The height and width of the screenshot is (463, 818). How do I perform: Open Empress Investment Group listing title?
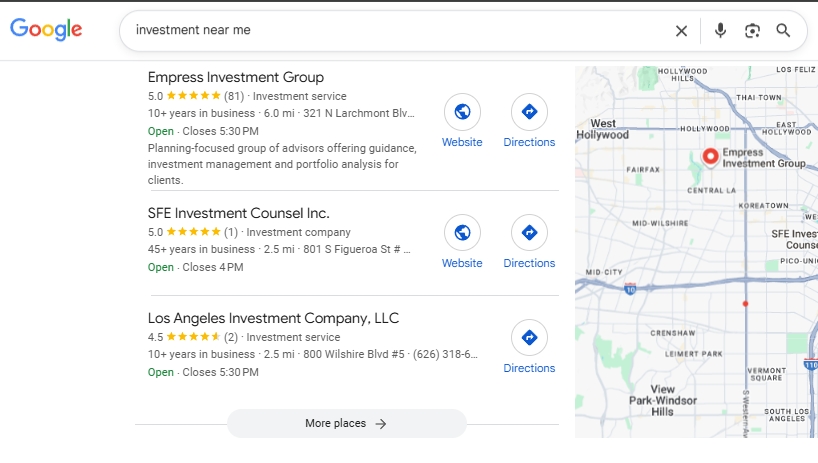click(x=236, y=77)
